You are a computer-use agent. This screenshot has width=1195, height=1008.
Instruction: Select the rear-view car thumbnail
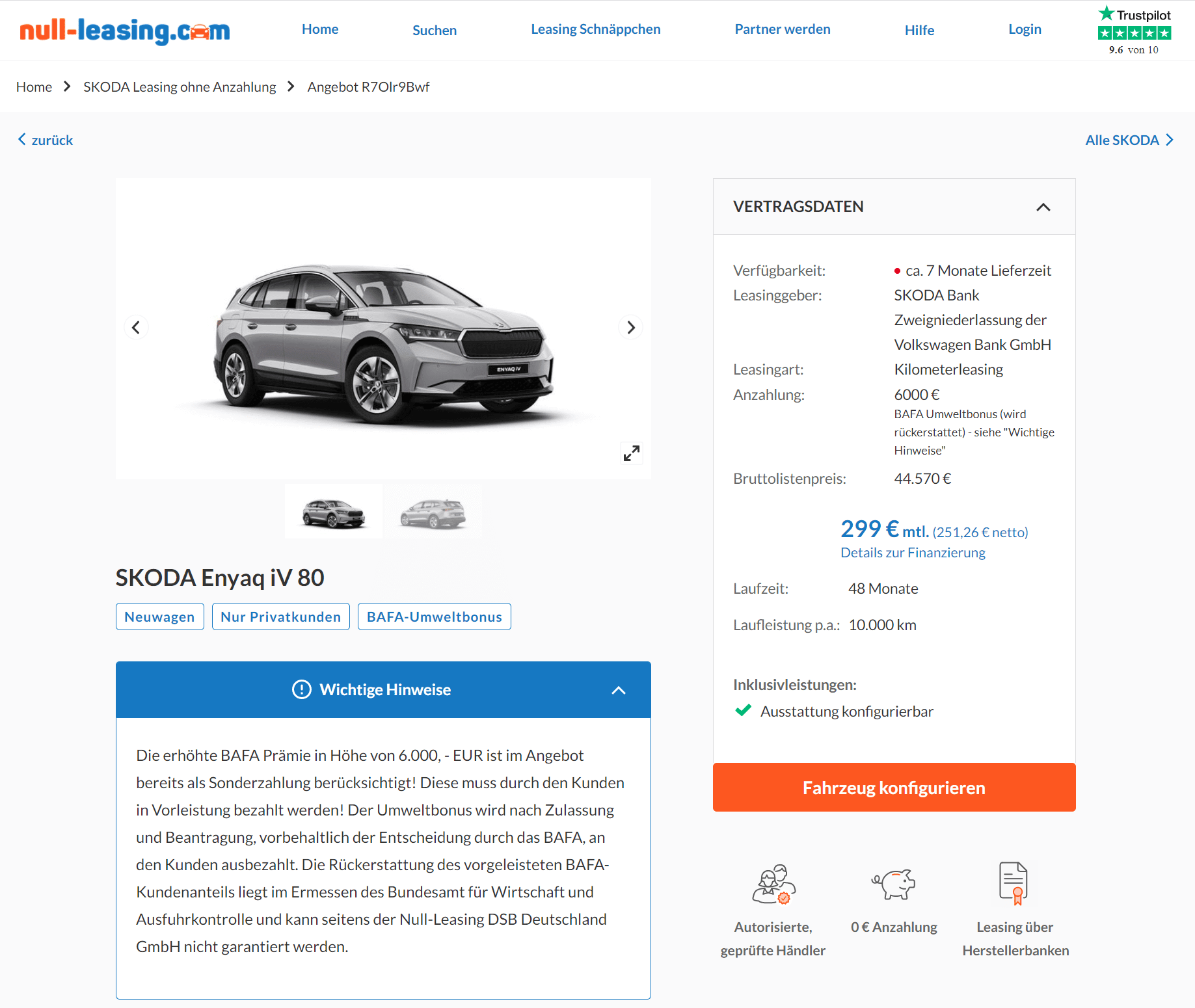click(433, 512)
